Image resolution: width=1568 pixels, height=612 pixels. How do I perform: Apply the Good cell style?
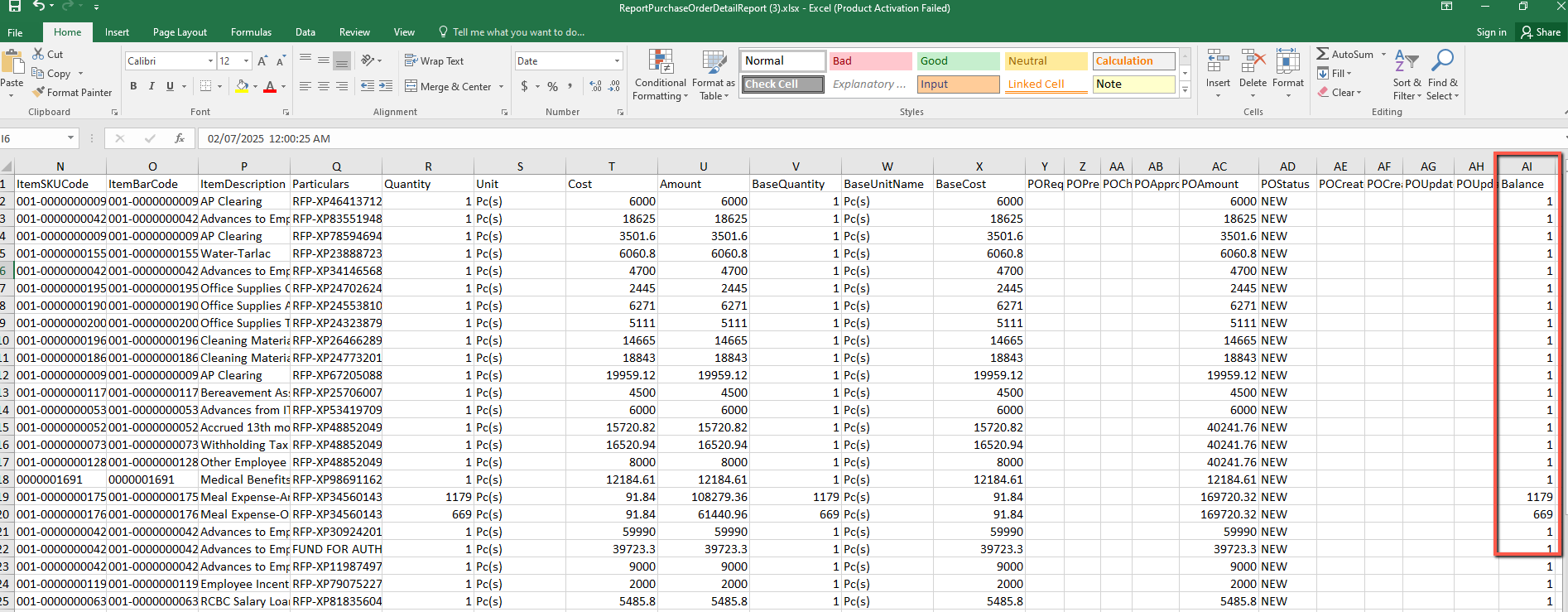pyautogui.click(x=958, y=61)
